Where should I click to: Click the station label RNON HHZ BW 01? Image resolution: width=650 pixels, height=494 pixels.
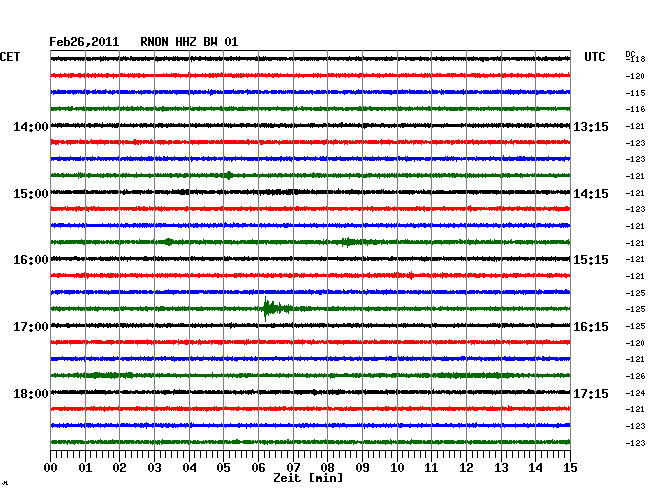tap(189, 42)
